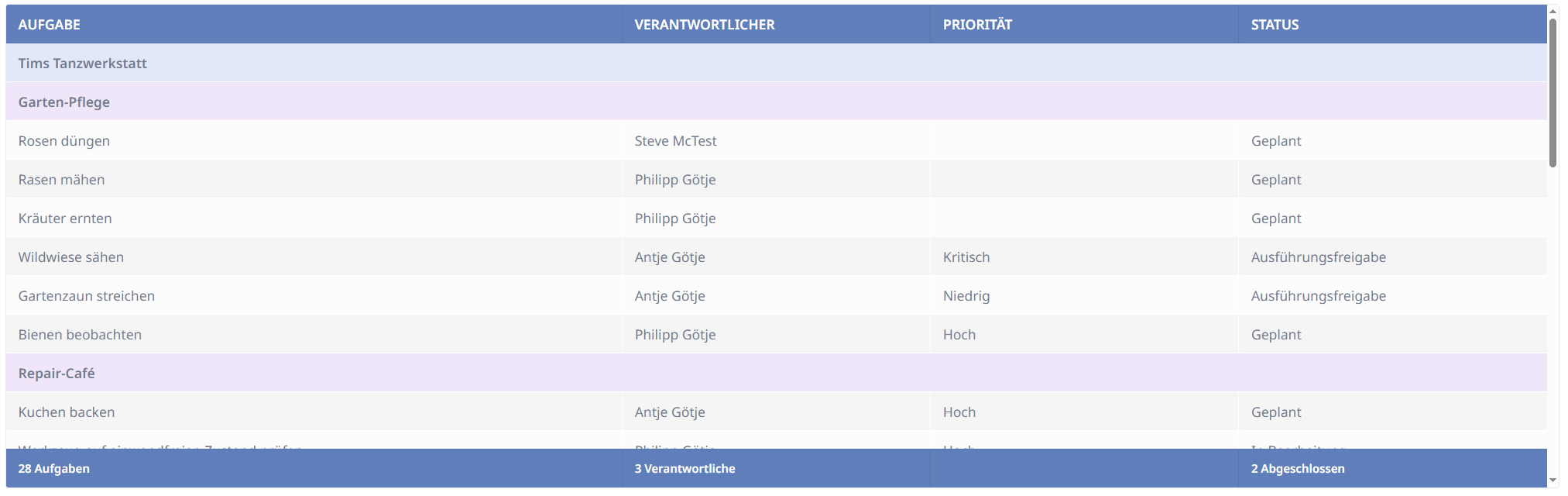1568x496 pixels.
Task: Click the 2 Abgeschlossen footer summary
Action: pyautogui.click(x=1297, y=469)
